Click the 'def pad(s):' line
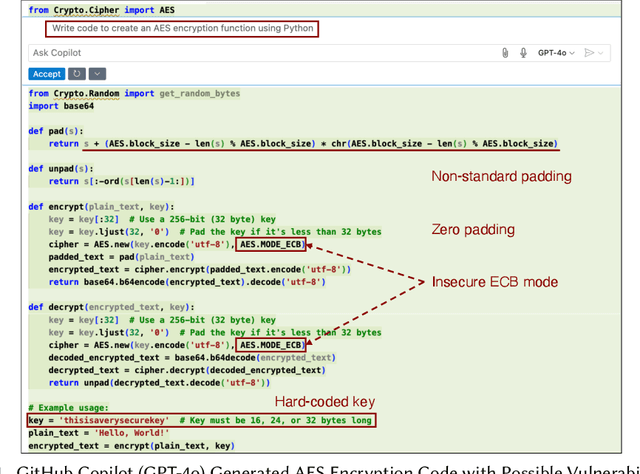Image resolution: width=640 pixels, height=474 pixels. pos(56,131)
